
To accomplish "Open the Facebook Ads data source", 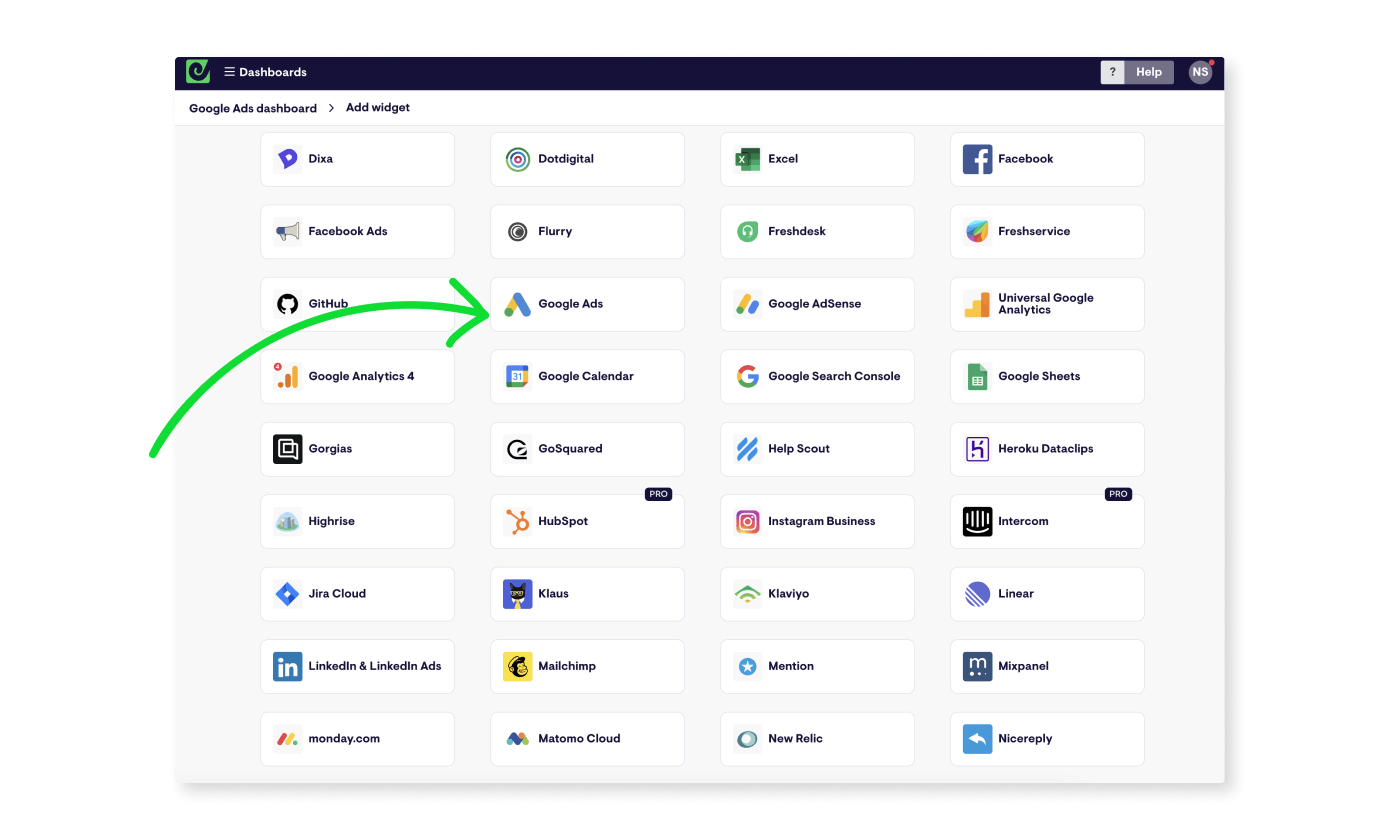I will pyautogui.click(x=357, y=231).
